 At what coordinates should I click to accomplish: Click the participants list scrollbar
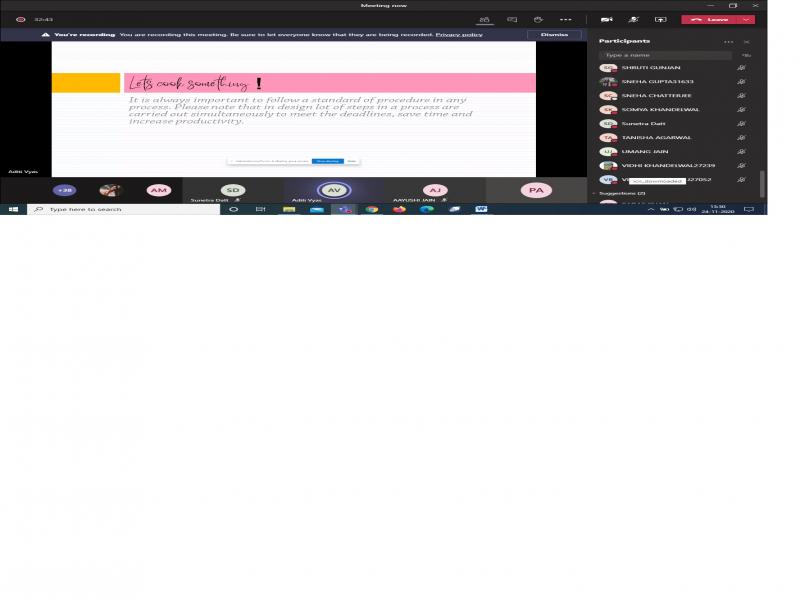coord(761,182)
